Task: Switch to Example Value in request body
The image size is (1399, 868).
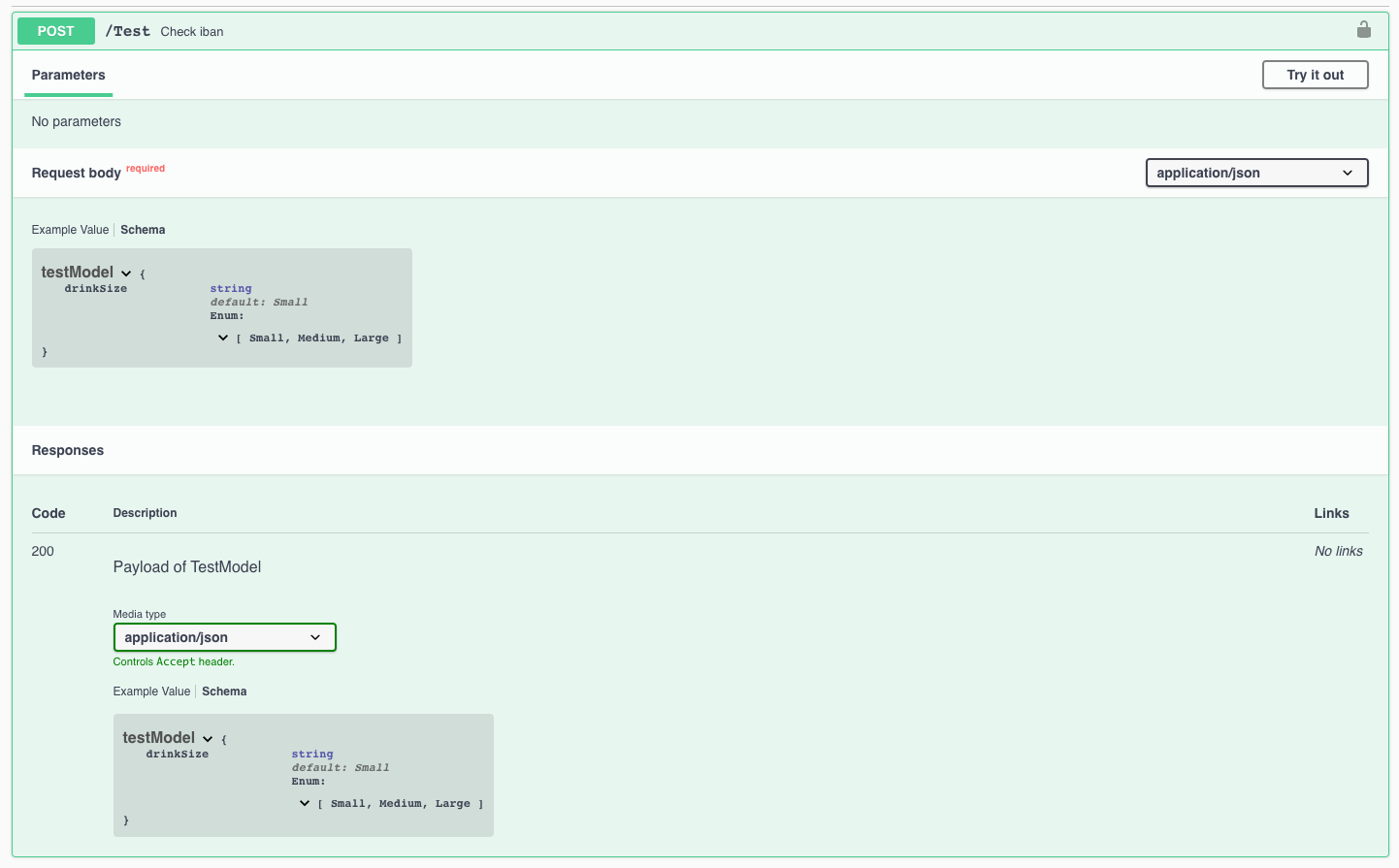Action: click(70, 229)
